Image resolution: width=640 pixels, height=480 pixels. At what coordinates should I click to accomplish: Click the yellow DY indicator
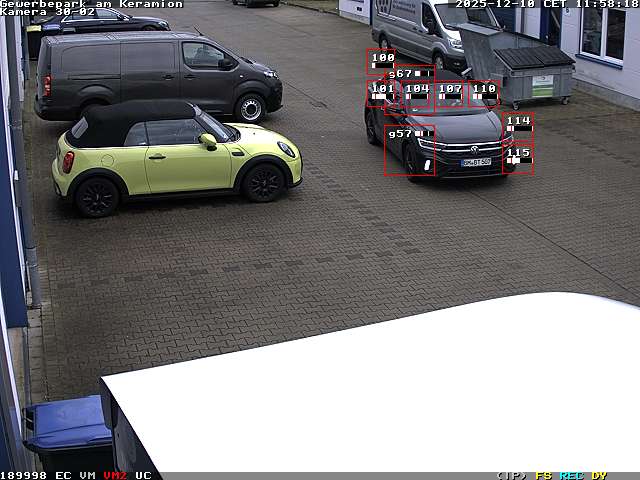coord(599,475)
